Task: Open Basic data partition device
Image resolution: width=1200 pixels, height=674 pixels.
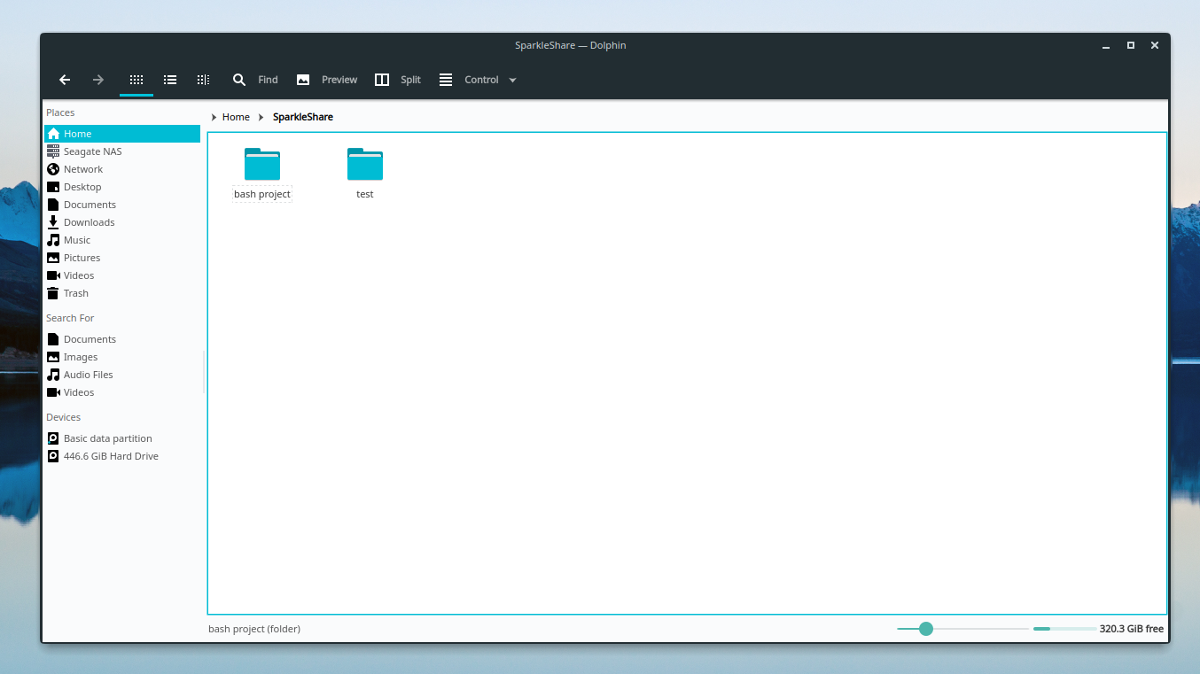Action: (x=122, y=438)
